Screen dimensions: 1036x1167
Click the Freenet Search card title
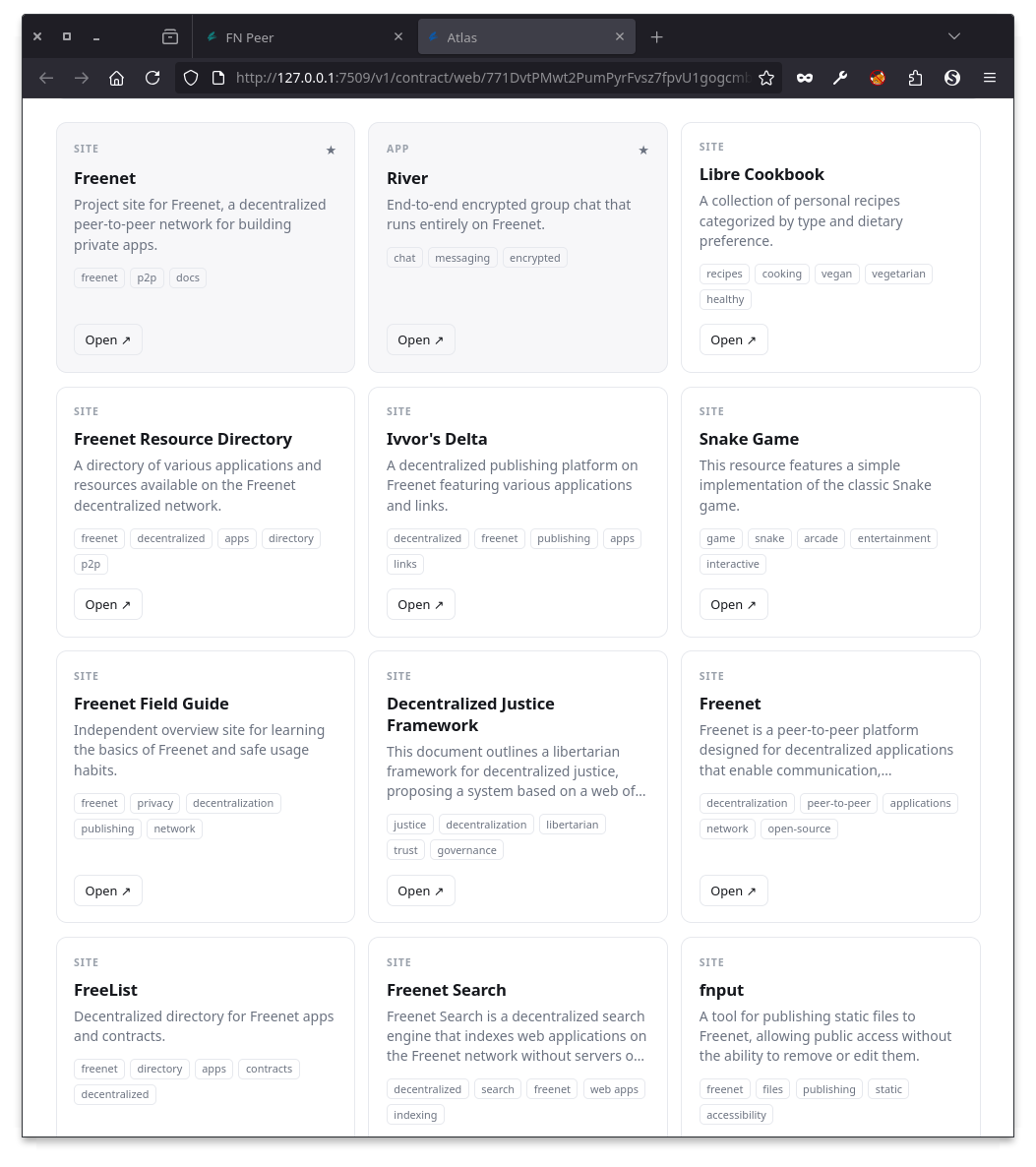tap(447, 991)
